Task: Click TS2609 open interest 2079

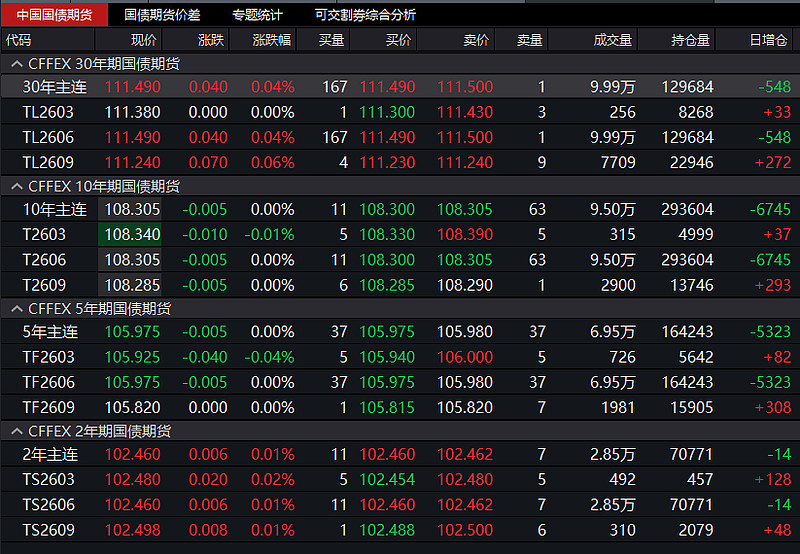Action: [x=696, y=530]
